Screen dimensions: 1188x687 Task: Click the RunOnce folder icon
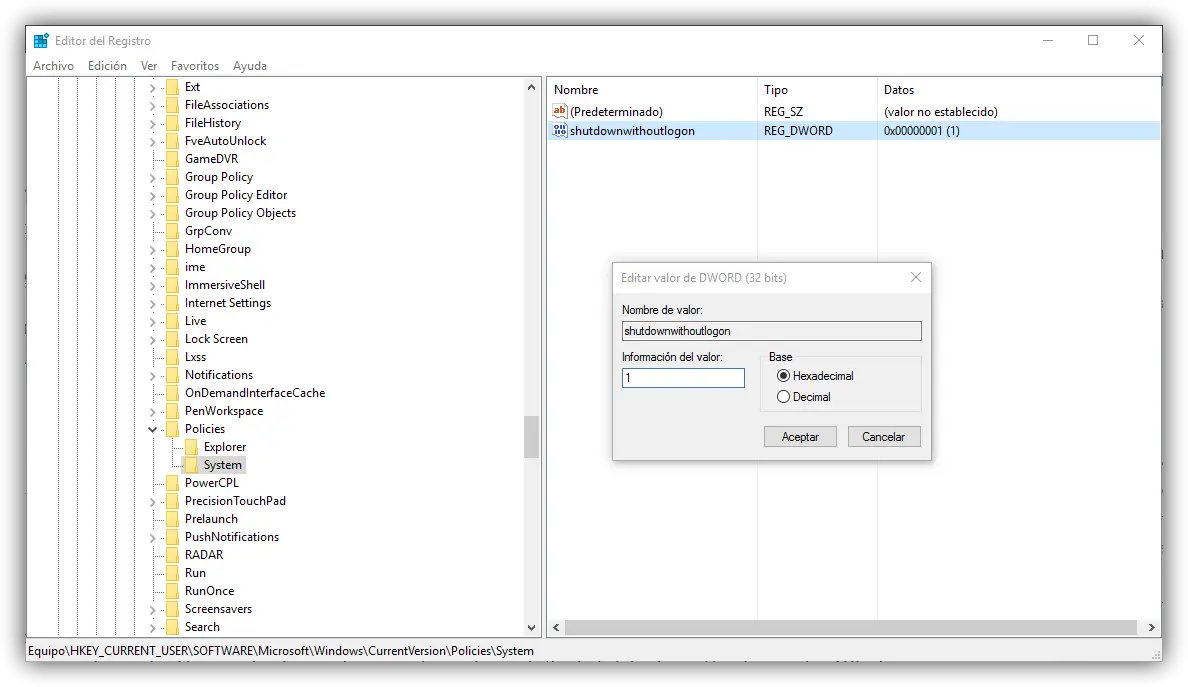[x=173, y=591]
